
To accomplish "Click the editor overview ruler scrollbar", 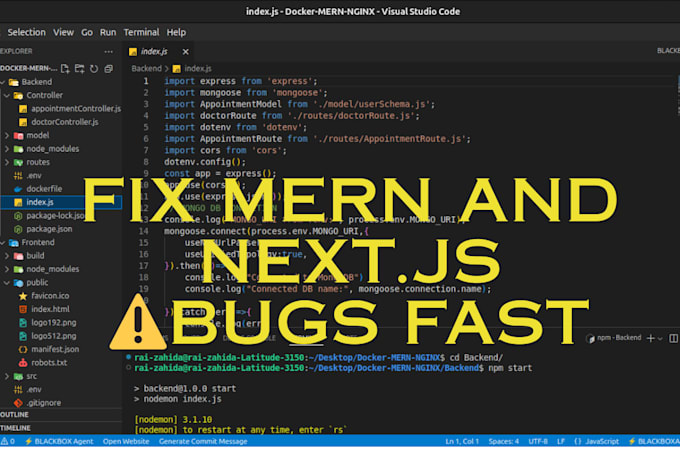I will click(677, 95).
